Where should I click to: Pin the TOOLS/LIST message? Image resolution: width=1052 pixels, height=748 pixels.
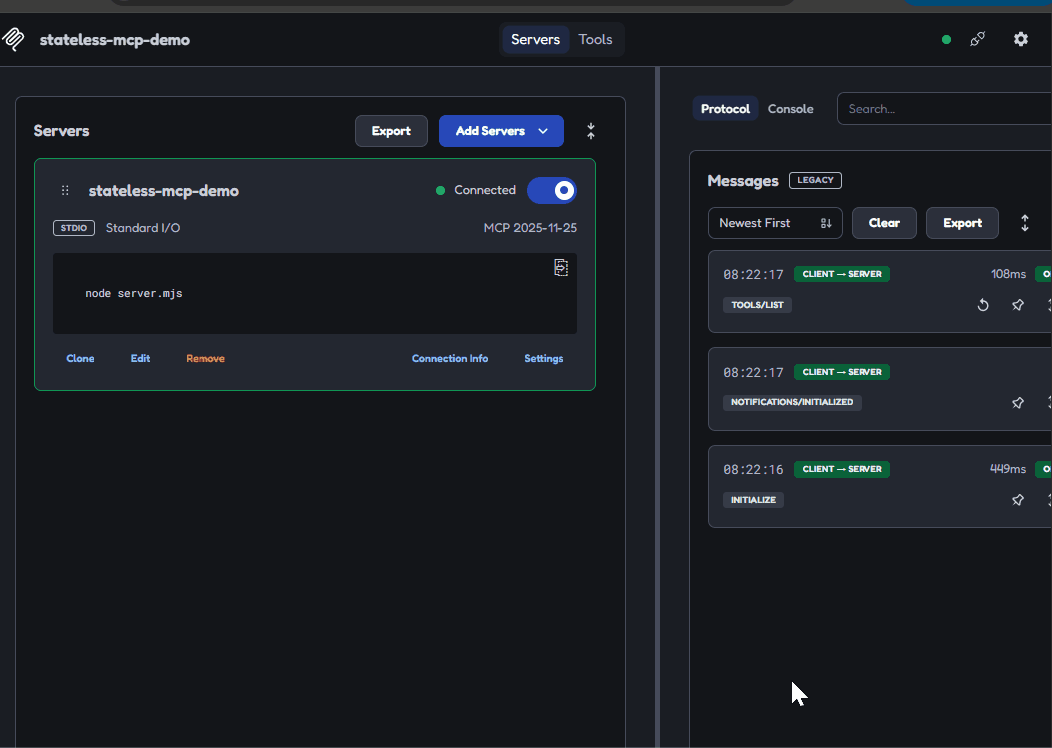pos(1018,305)
